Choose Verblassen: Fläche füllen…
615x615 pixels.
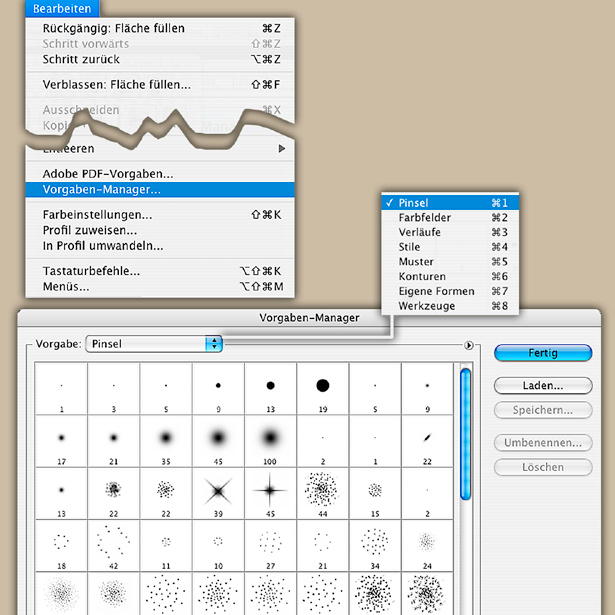(x=160, y=84)
